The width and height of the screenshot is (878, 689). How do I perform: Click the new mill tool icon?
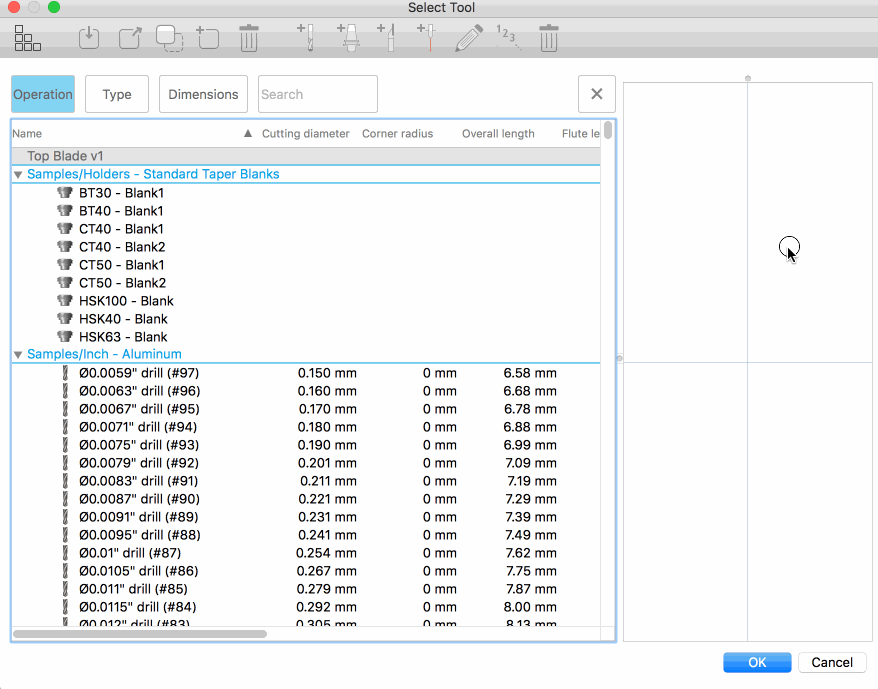(307, 38)
